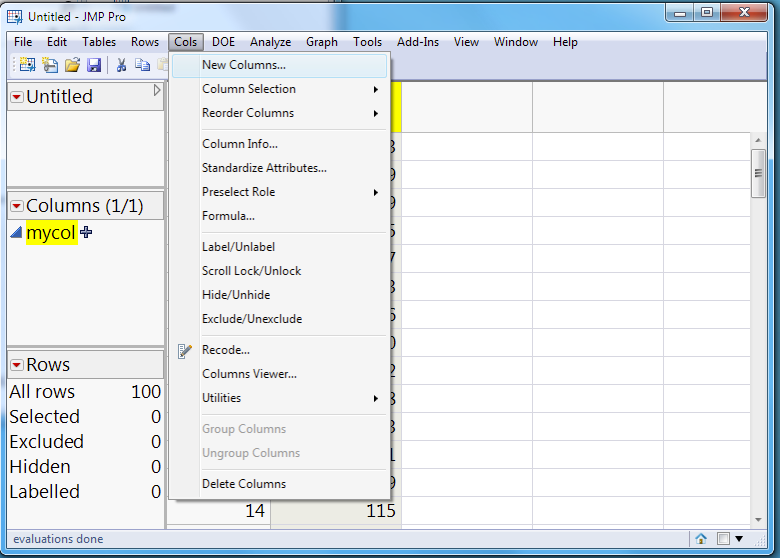Close the open Cols menu via its title
The image size is (780, 558).
(x=186, y=42)
